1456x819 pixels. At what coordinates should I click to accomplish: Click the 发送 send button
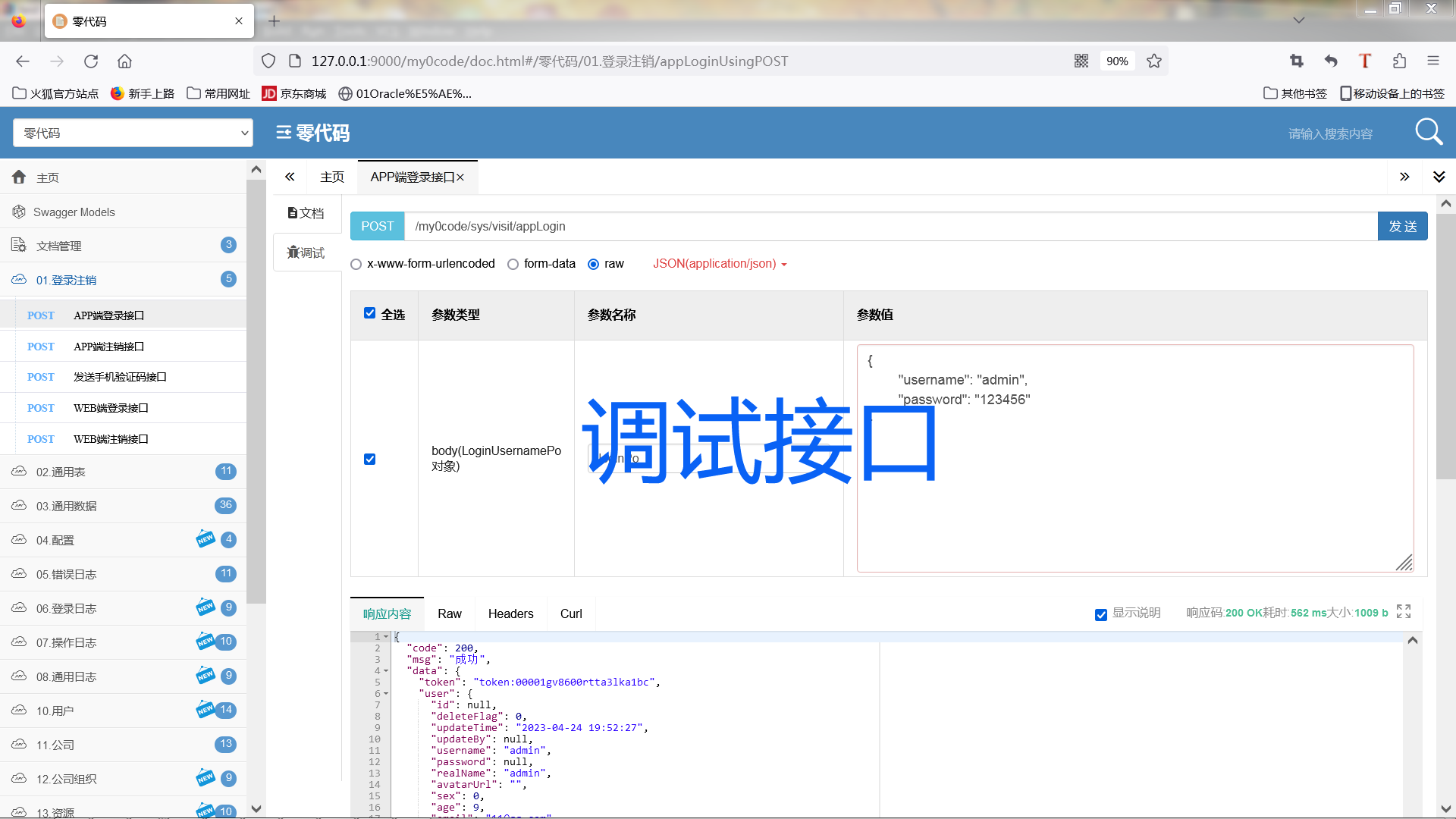click(x=1402, y=226)
